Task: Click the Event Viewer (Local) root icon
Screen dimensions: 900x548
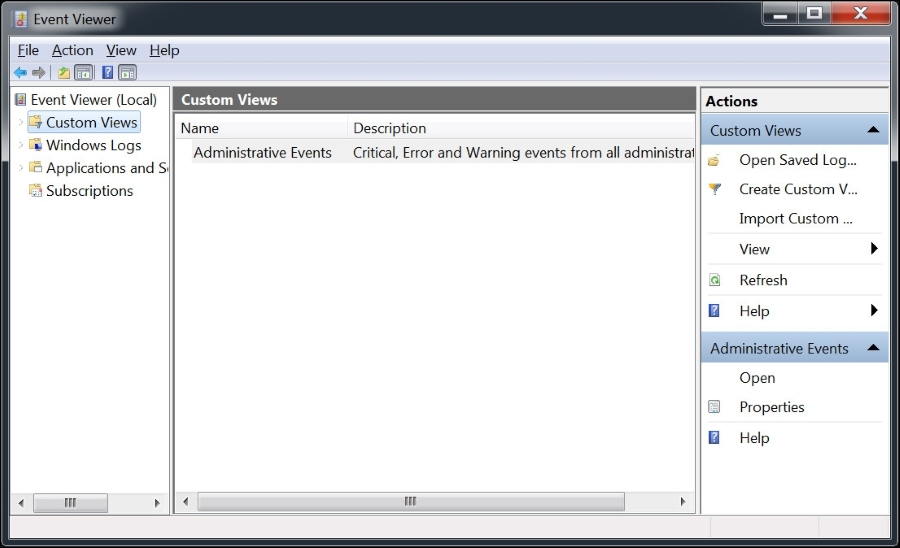Action: [21, 100]
